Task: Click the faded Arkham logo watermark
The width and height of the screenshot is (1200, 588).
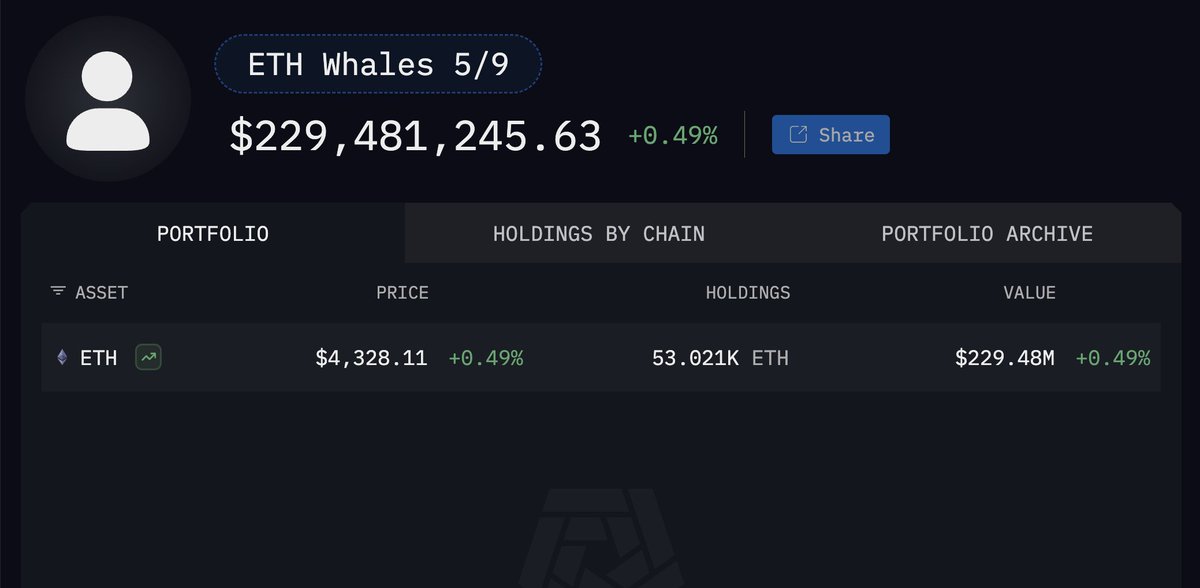Action: pyautogui.click(x=600, y=538)
